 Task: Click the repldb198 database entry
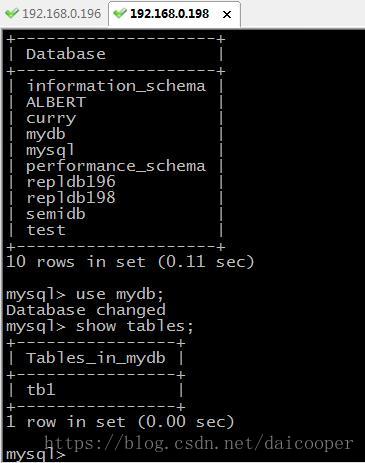[71, 198]
